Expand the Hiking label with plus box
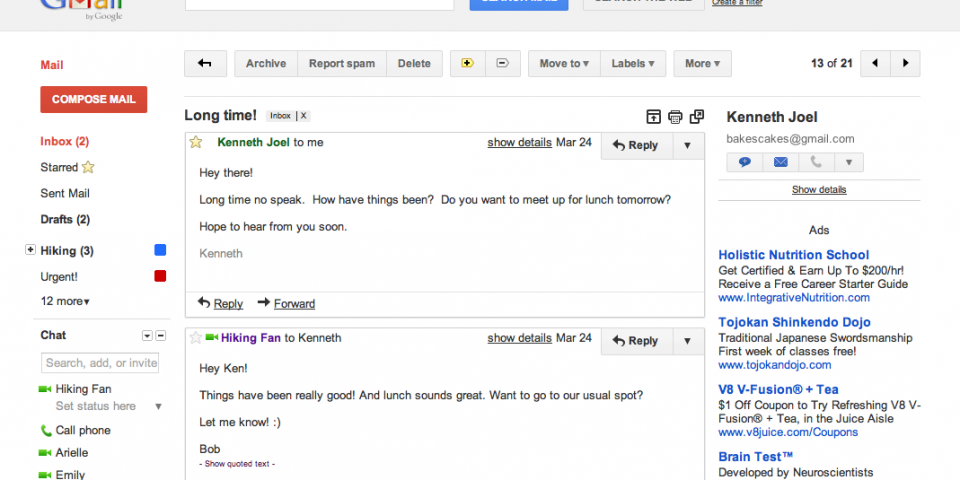 pyautogui.click(x=30, y=250)
